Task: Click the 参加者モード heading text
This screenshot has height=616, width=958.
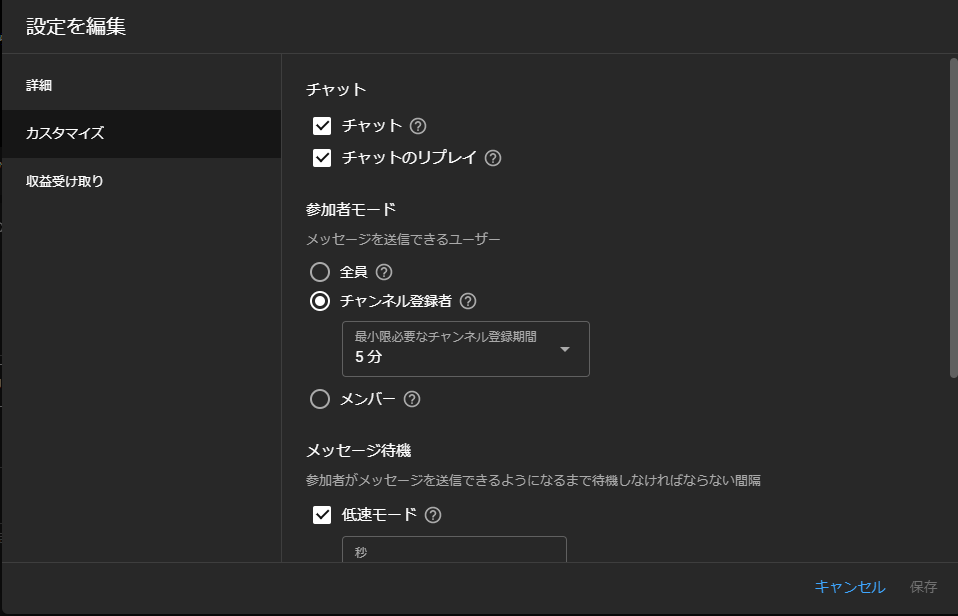Action: (x=351, y=210)
